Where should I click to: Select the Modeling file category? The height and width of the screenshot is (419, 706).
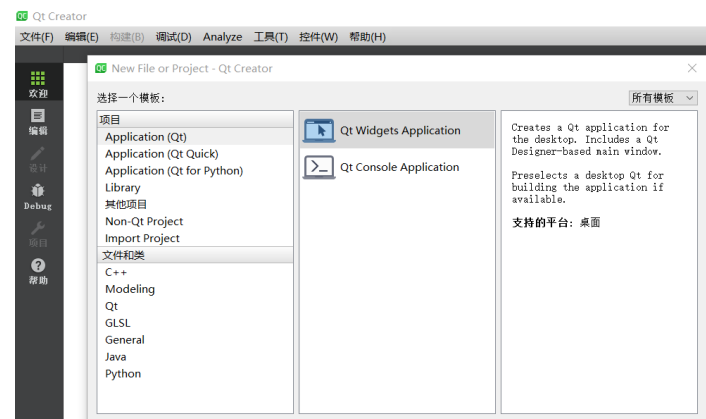195,289
